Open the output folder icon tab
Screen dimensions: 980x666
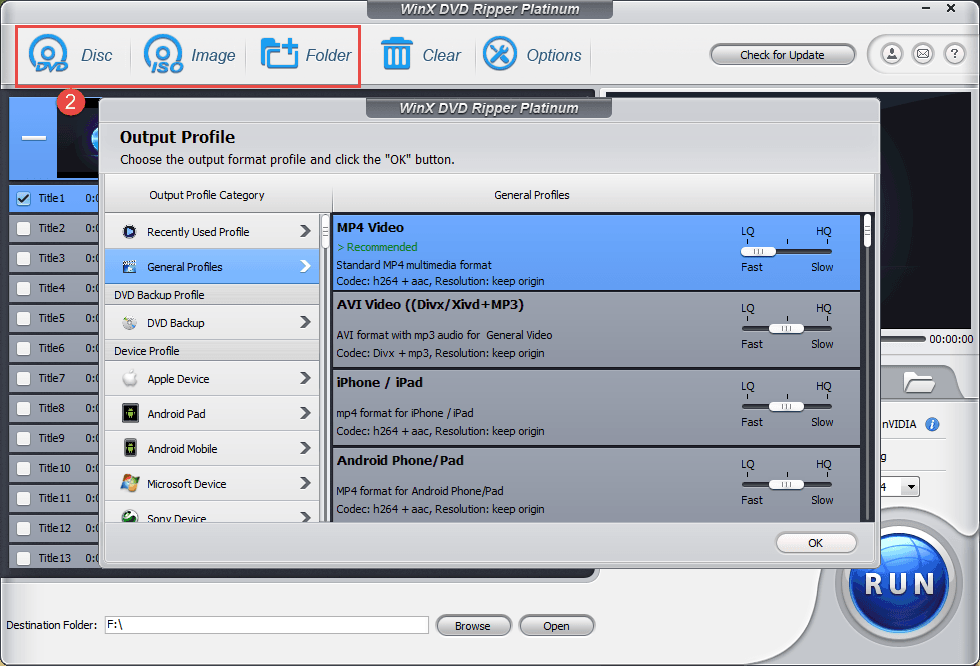pos(919,382)
